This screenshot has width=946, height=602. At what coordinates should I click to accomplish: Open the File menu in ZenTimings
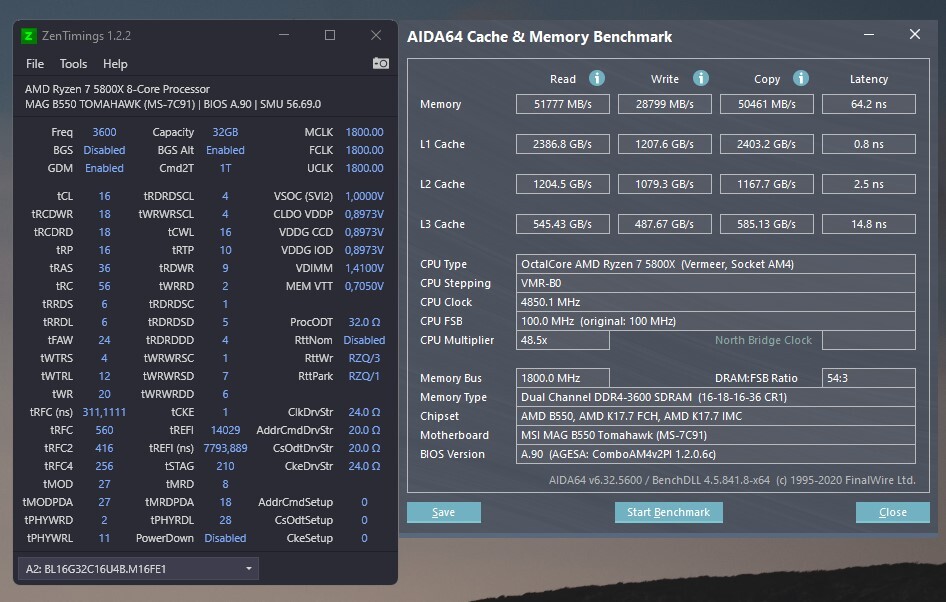pyautogui.click(x=35, y=64)
